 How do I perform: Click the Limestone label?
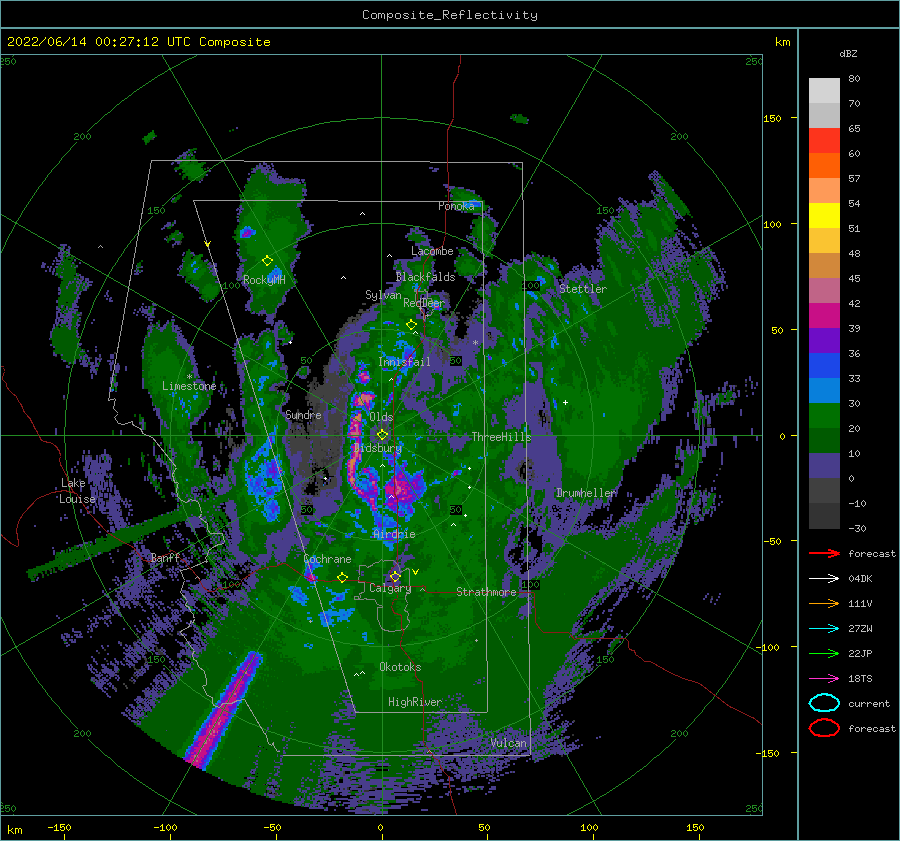tap(189, 386)
